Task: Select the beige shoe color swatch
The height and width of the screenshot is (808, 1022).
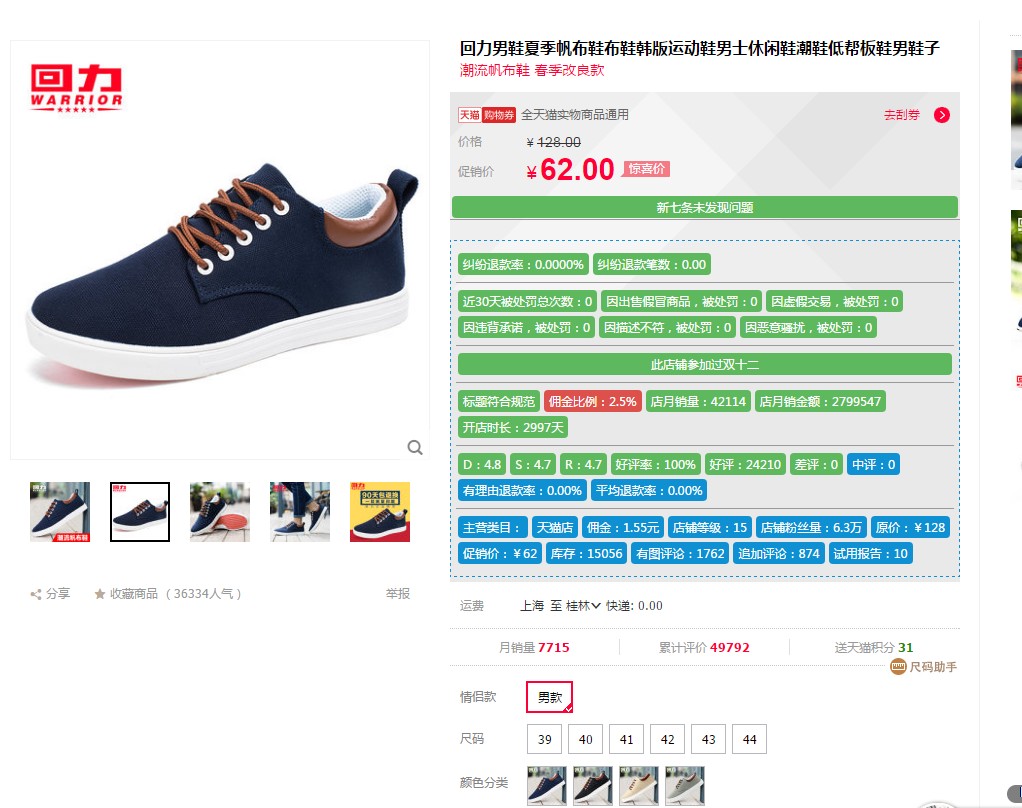Action: 639,786
